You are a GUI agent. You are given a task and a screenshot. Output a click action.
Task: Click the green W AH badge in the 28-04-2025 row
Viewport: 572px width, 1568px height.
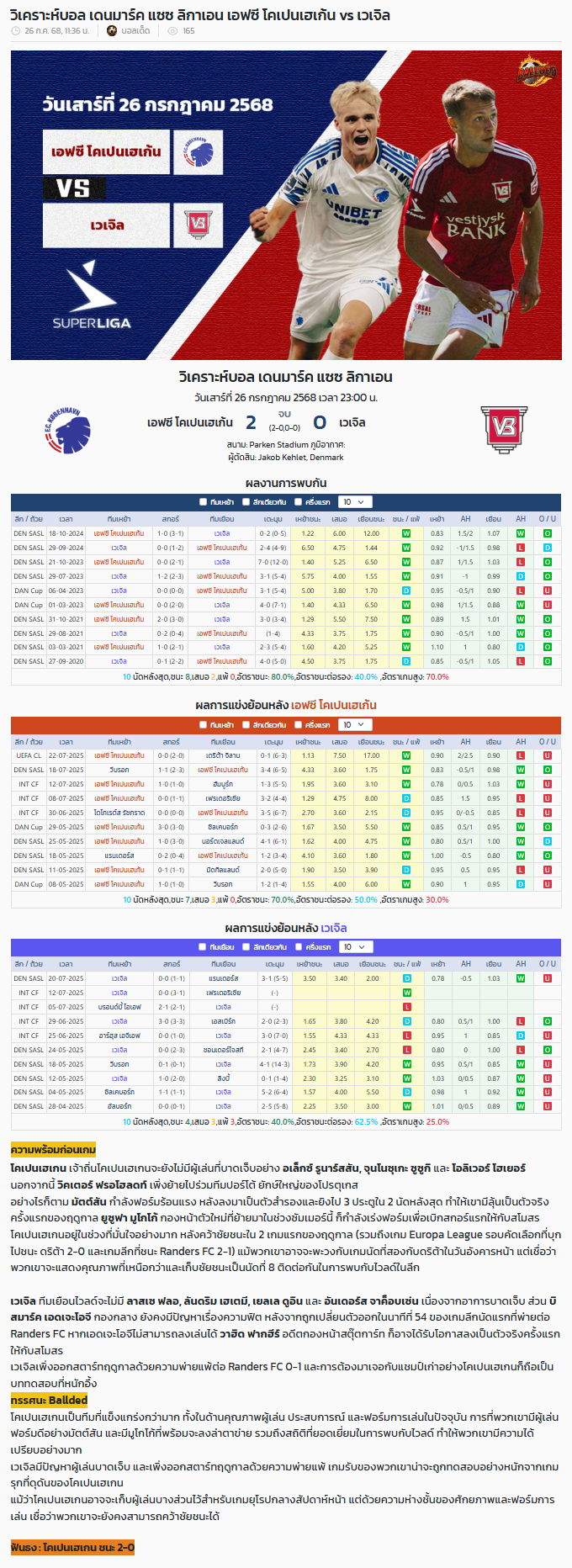click(x=521, y=1106)
